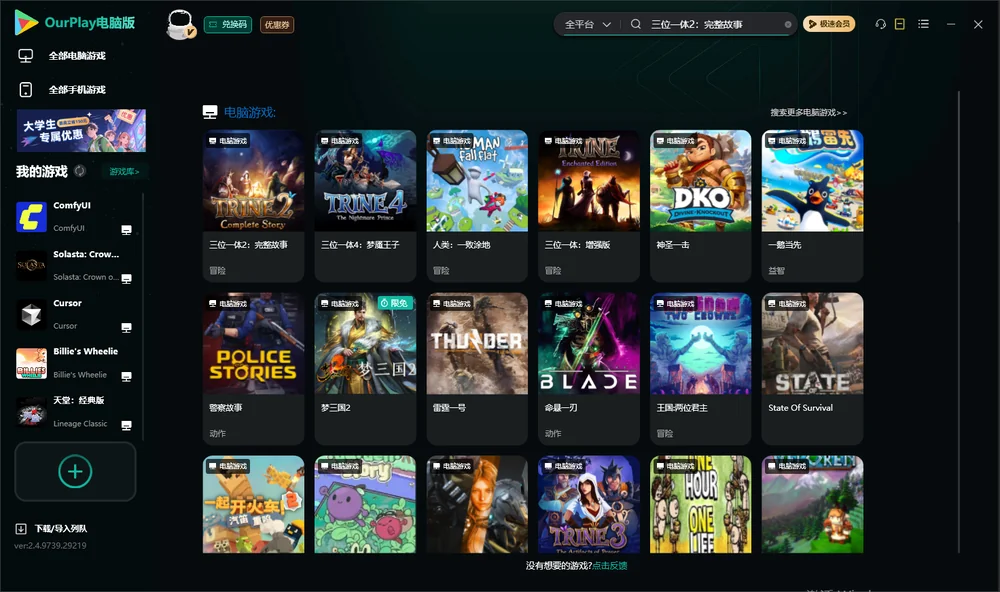This screenshot has width=1000, height=592.
Task: Open the user avatar profile
Action: [x=180, y=24]
